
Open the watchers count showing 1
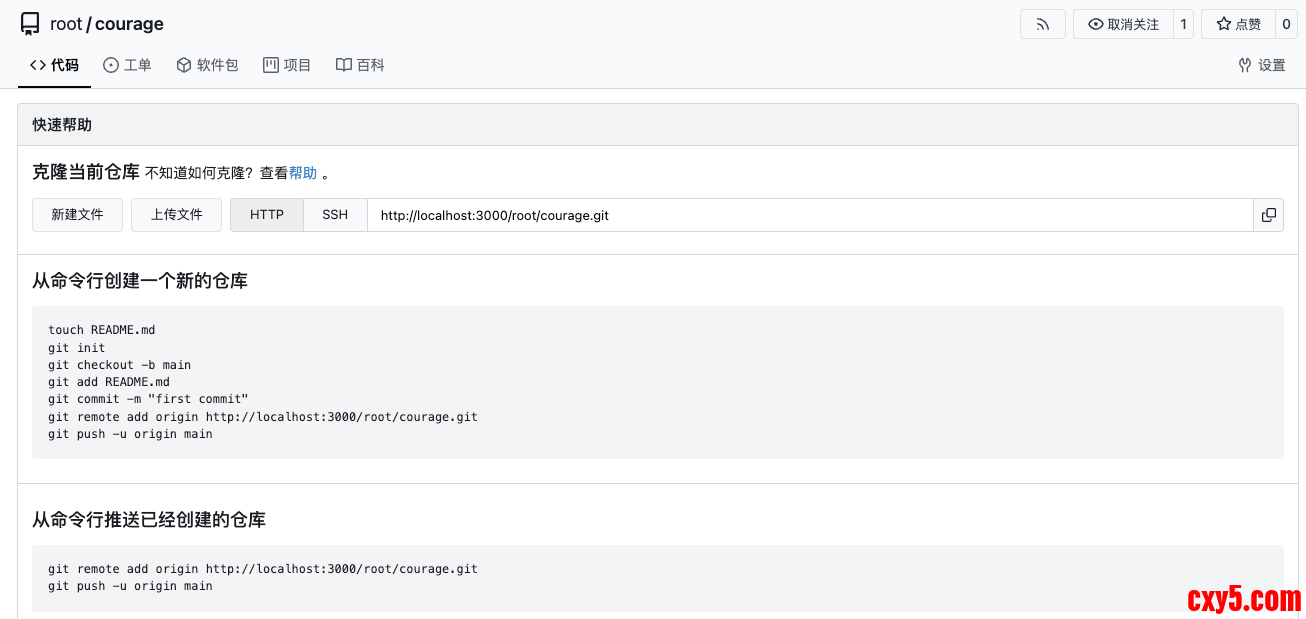click(x=1184, y=24)
